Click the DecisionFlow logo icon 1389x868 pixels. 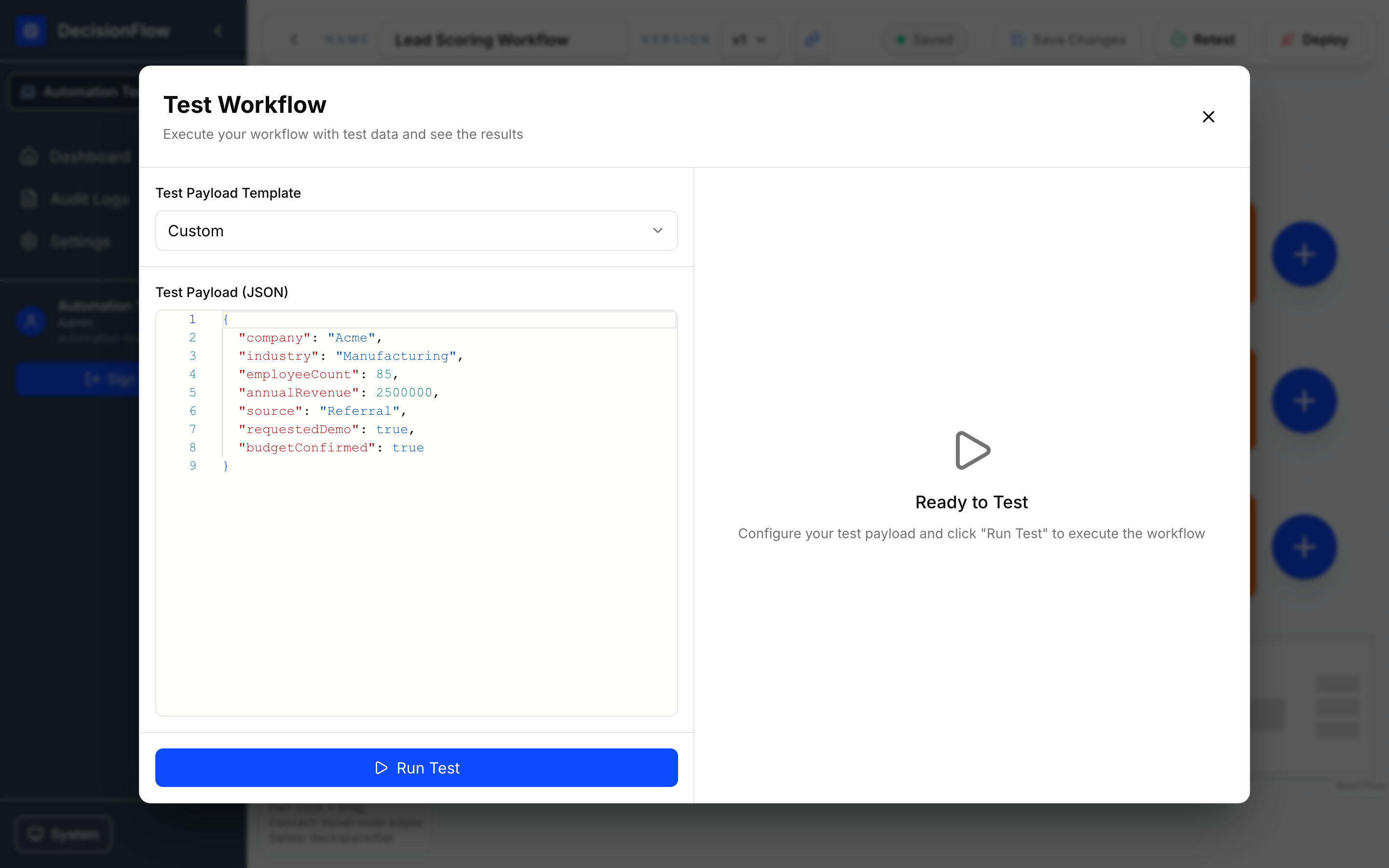30,30
